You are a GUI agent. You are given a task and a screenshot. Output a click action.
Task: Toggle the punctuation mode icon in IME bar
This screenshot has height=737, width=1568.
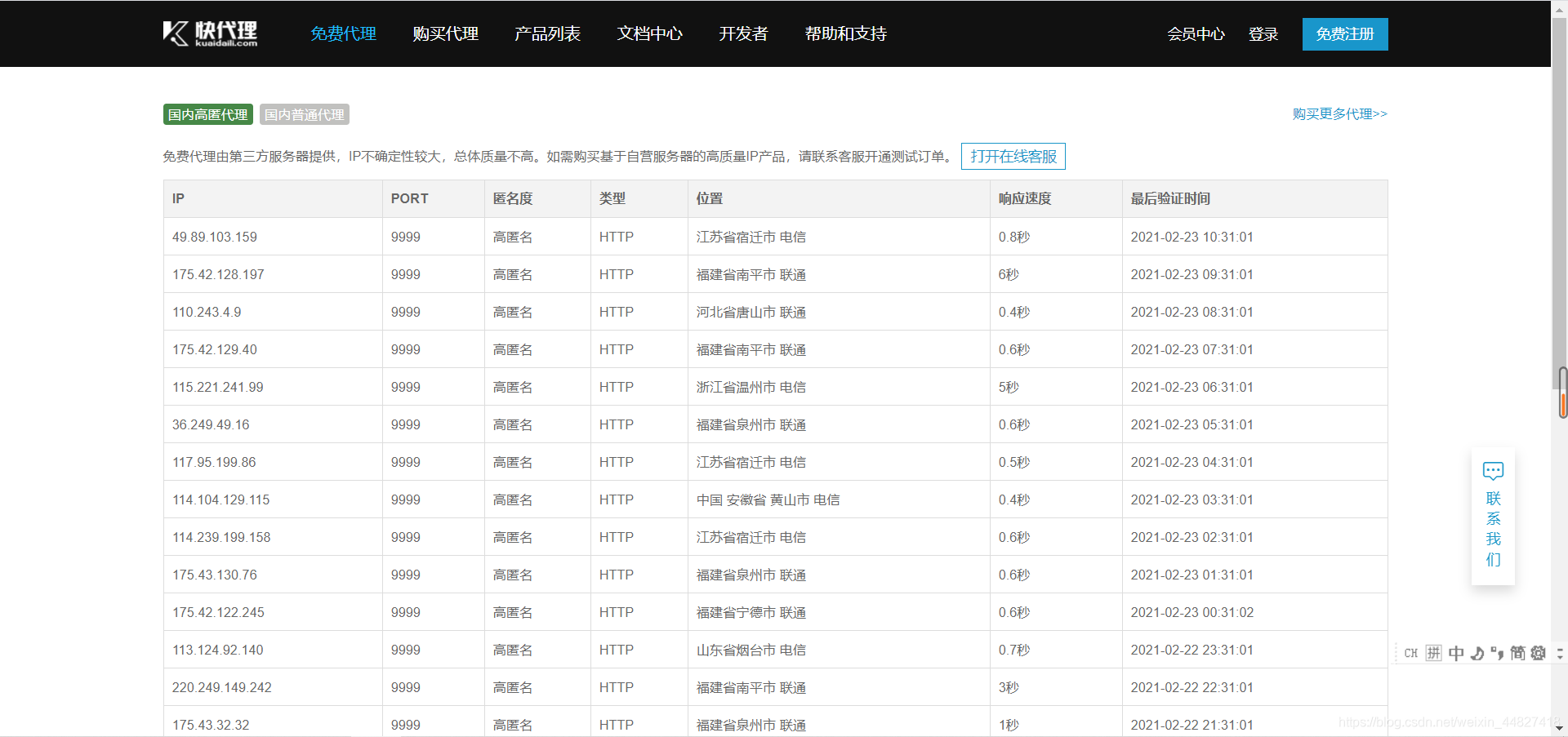point(1497,653)
